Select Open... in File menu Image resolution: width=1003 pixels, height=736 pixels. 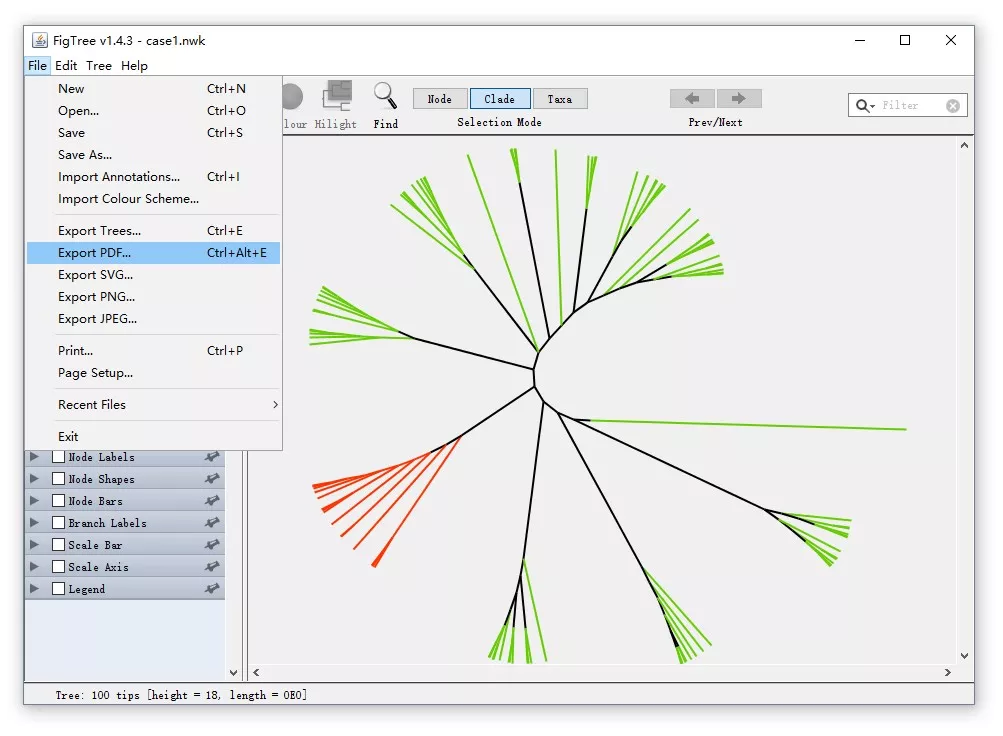pyautogui.click(x=154, y=111)
